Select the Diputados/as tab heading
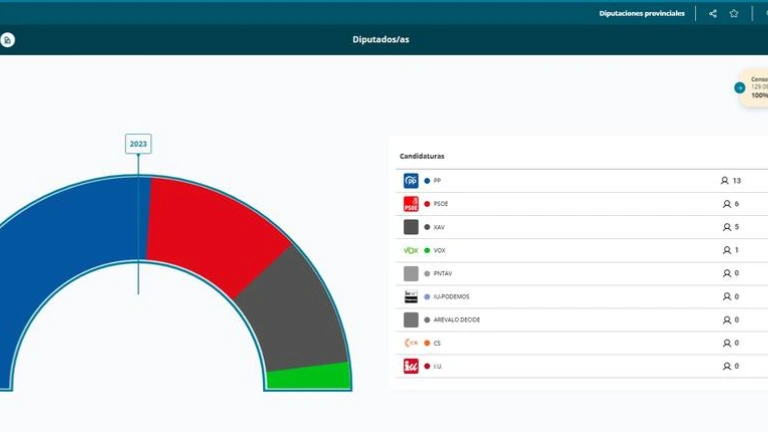This screenshot has height=432, width=768. pos(381,40)
